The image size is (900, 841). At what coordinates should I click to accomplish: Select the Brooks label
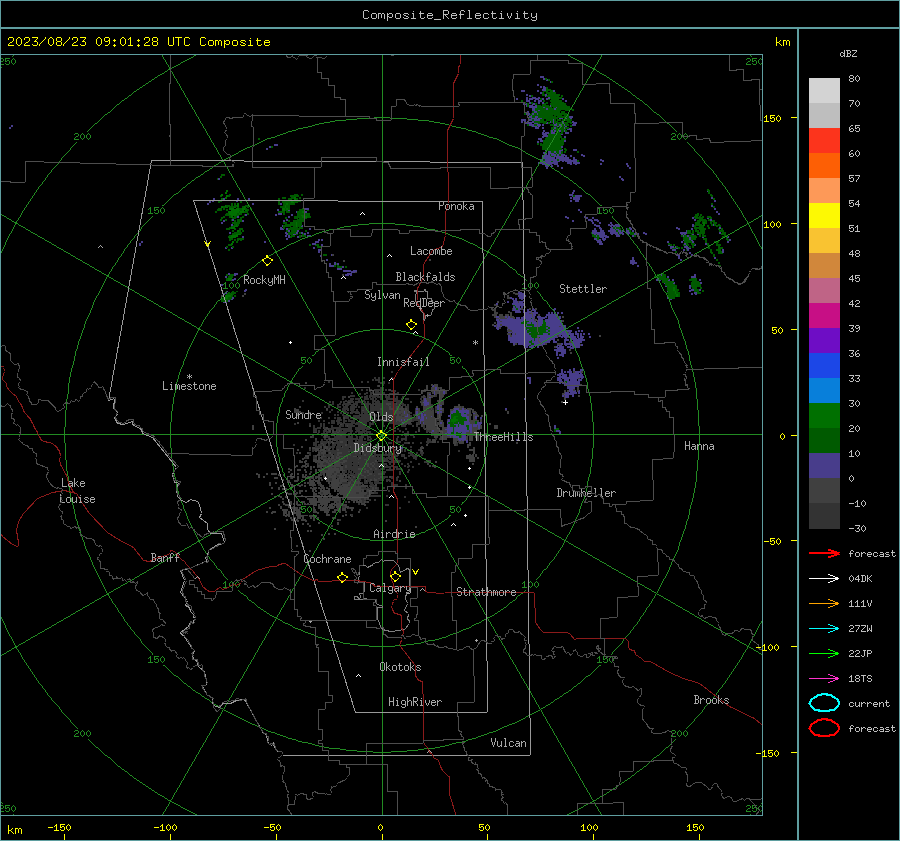(711, 700)
